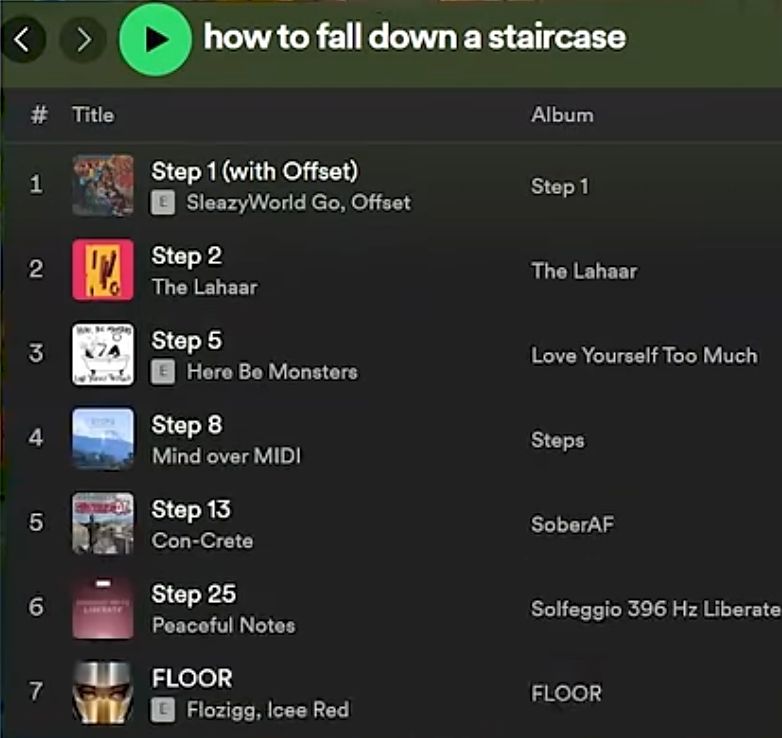Screen dimensions: 782x738
Task: Go back with the left arrow
Action: click(24, 39)
